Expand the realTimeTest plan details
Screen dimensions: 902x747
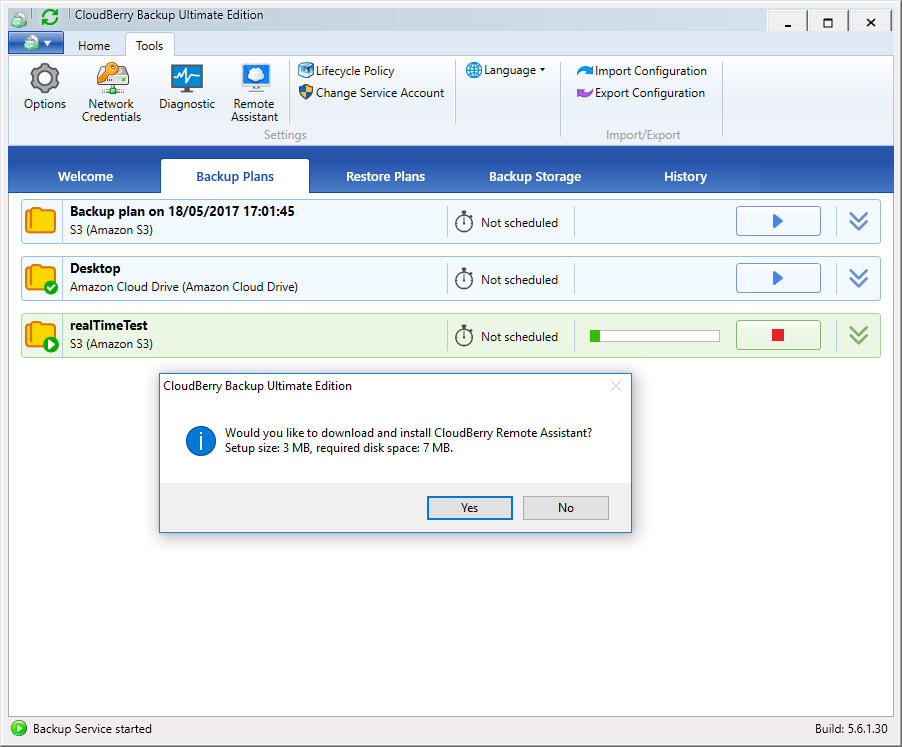pos(858,335)
